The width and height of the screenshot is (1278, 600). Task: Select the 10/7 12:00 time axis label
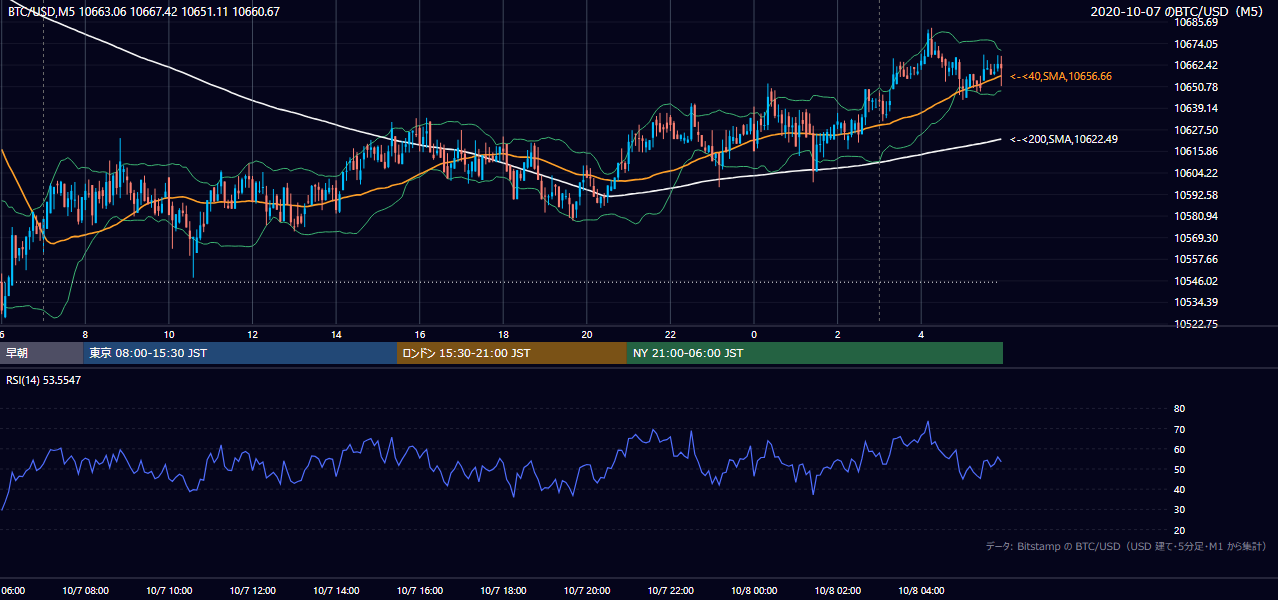253,591
